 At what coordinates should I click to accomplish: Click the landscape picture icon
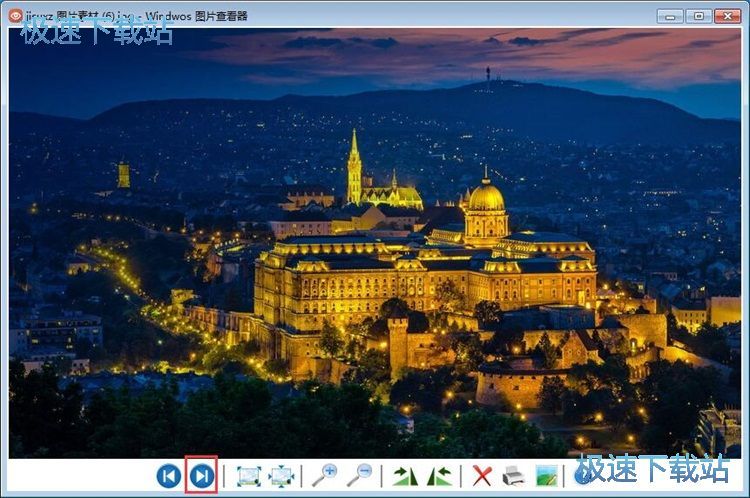coord(547,476)
